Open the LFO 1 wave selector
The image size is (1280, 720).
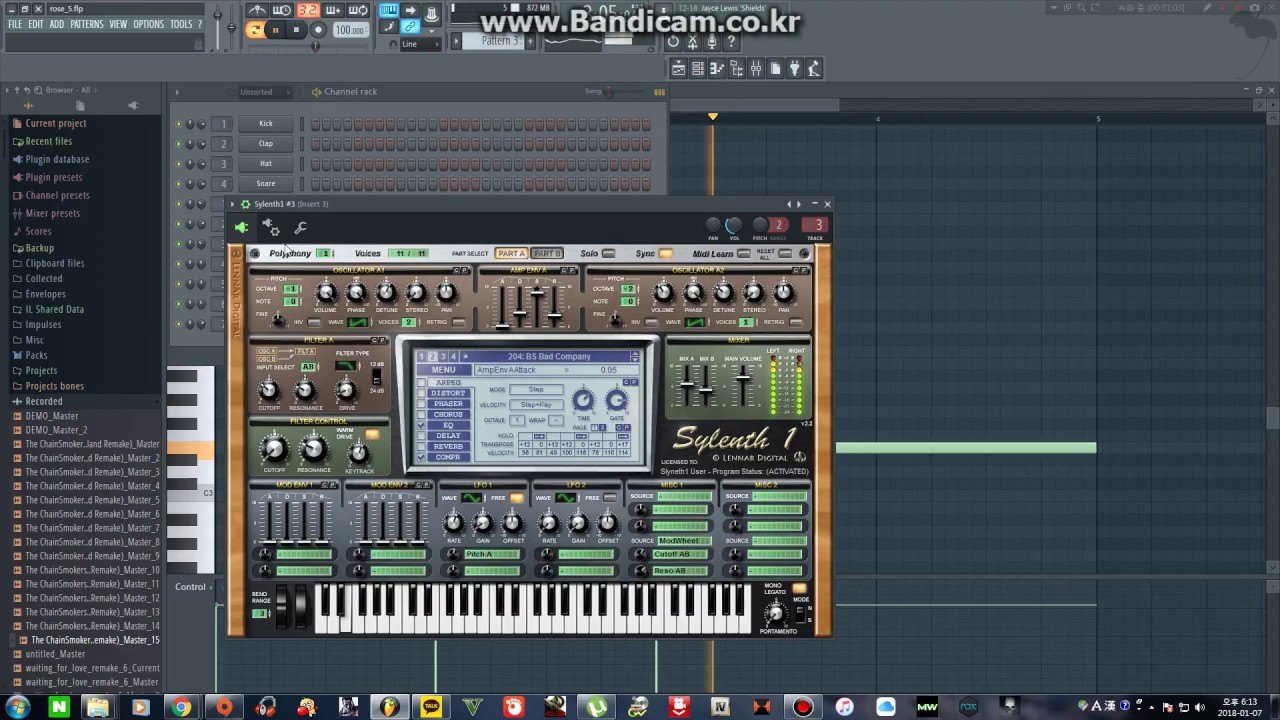(473, 497)
